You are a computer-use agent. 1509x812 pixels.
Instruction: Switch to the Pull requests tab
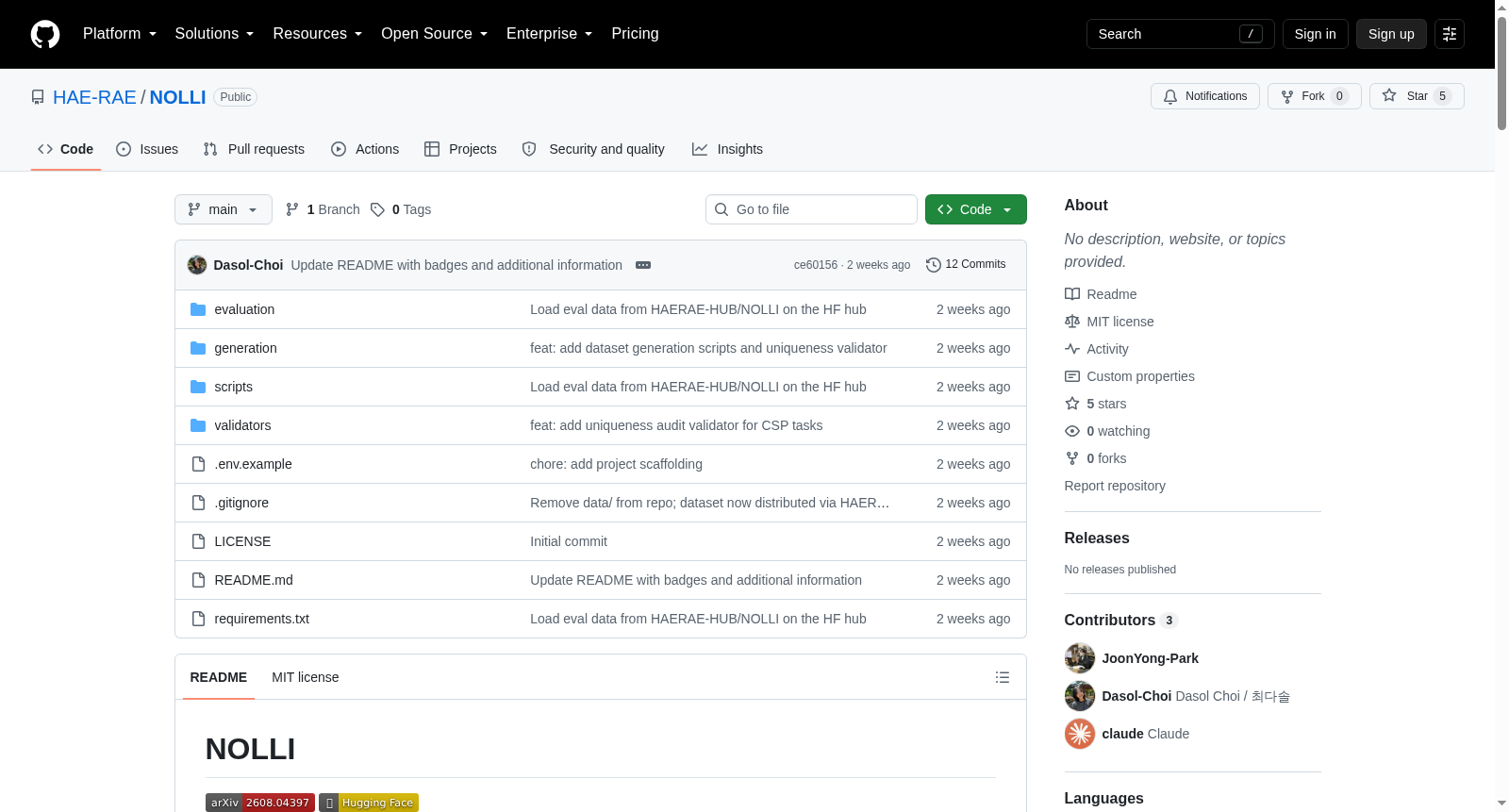pos(254,149)
